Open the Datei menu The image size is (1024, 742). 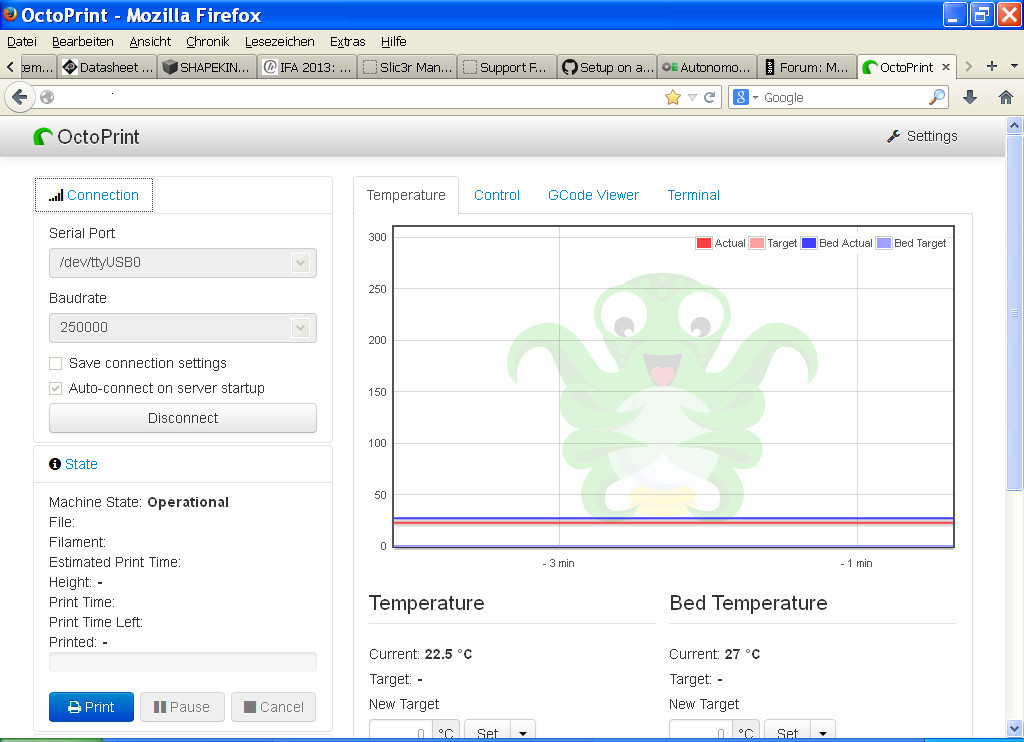pyautogui.click(x=22, y=42)
